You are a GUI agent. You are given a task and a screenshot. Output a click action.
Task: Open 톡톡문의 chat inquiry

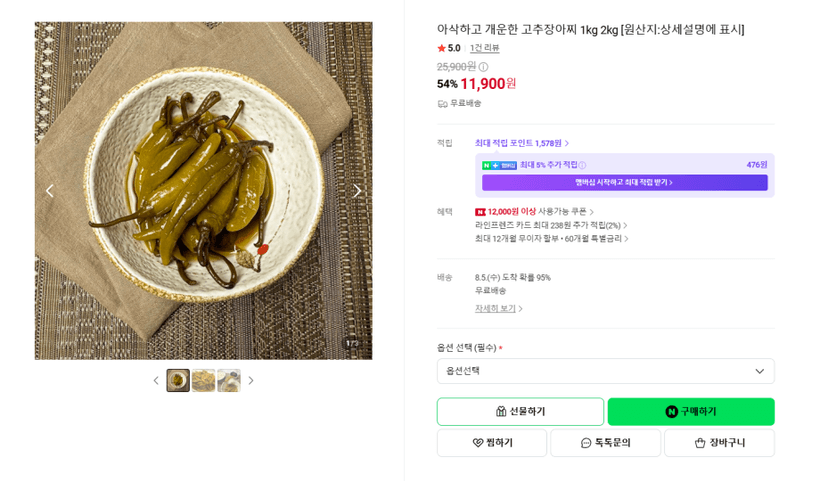pyautogui.click(x=605, y=442)
